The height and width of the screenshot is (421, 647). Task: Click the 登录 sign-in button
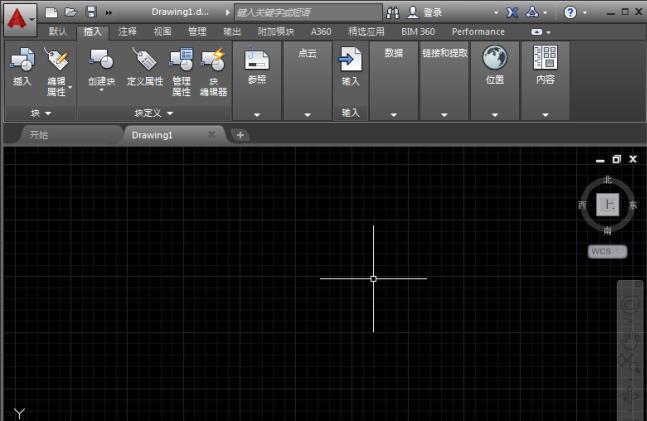click(425, 12)
